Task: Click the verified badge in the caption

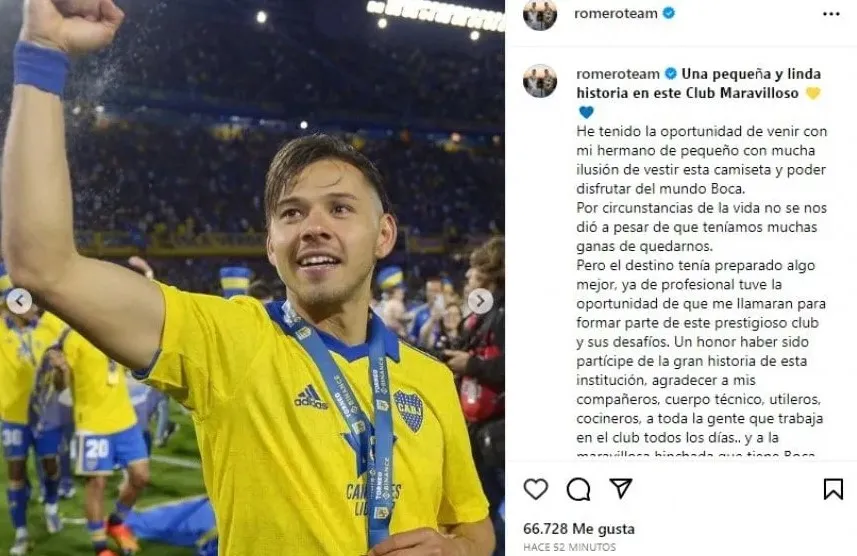Action: [x=671, y=73]
